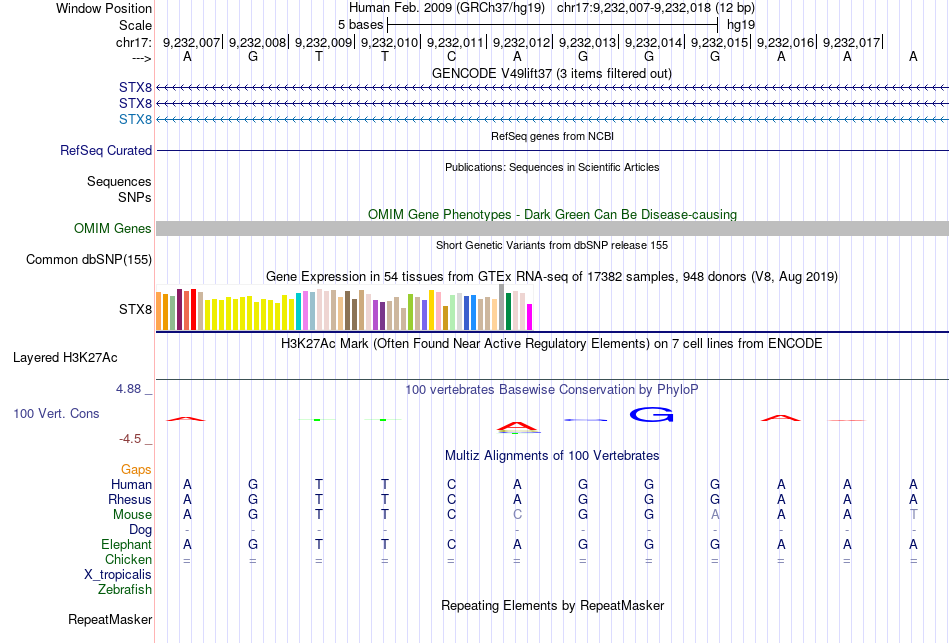Click the 100 vertebrates Basewise Conservation title
950x643 pixels.
point(551,390)
